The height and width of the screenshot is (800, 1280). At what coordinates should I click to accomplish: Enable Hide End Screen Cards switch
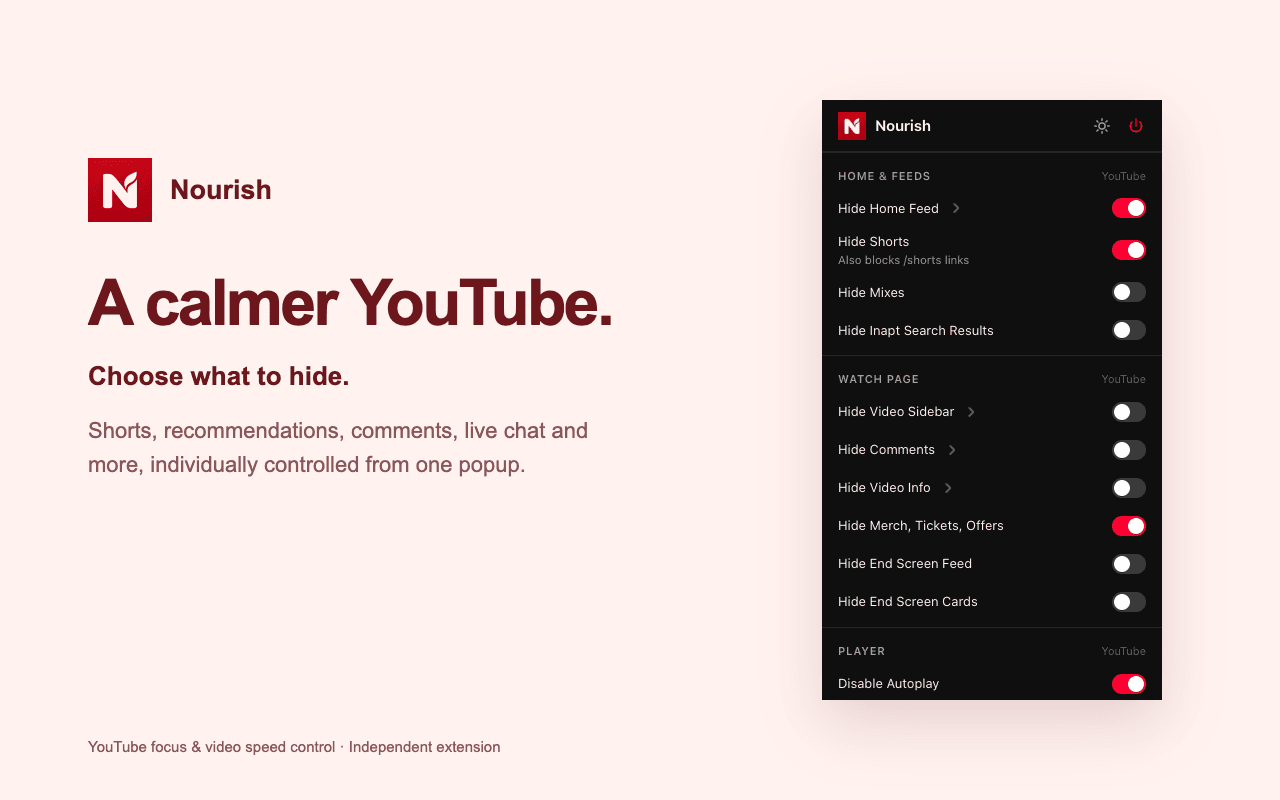[1129, 602]
